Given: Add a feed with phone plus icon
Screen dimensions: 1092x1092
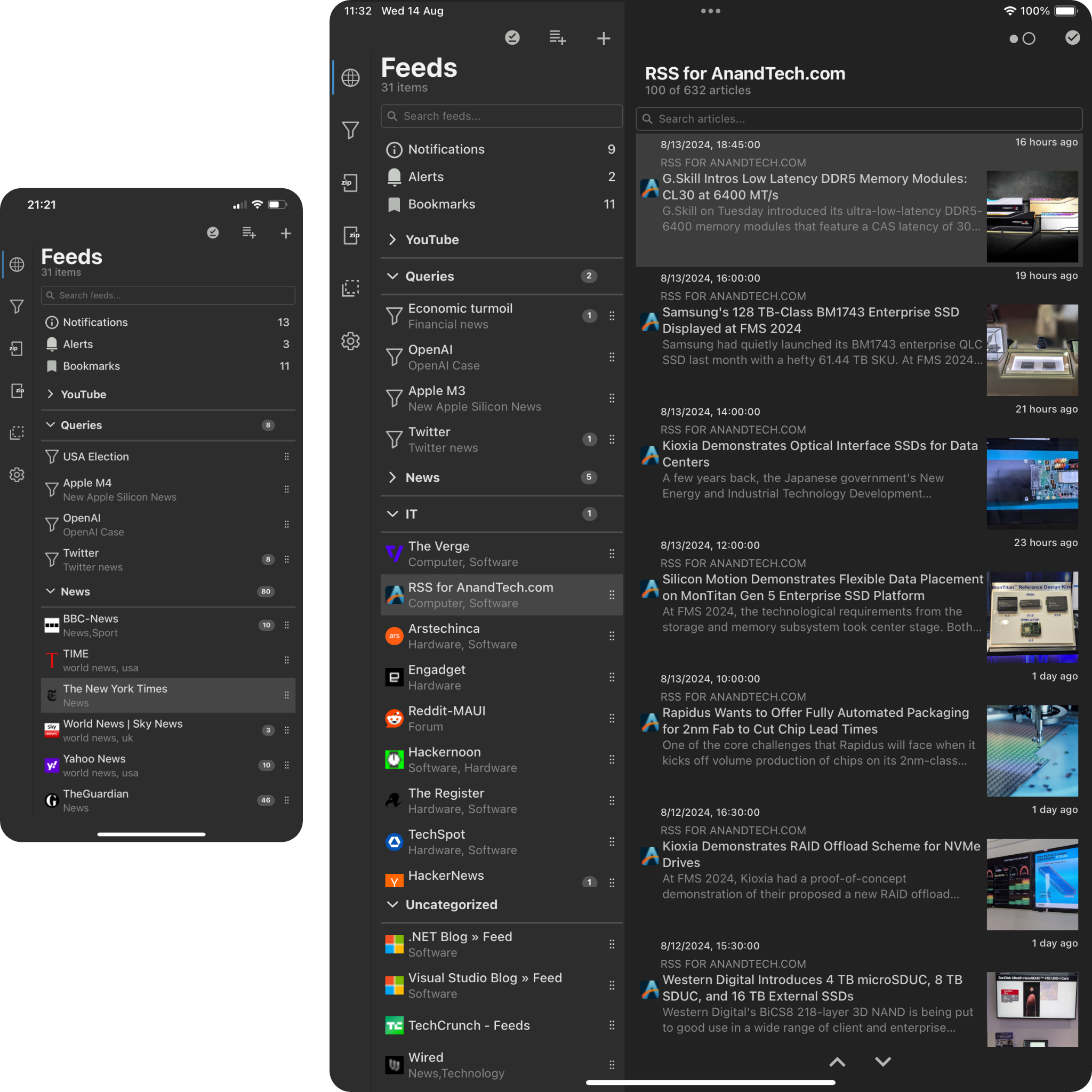Looking at the screenshot, I should click(x=286, y=233).
